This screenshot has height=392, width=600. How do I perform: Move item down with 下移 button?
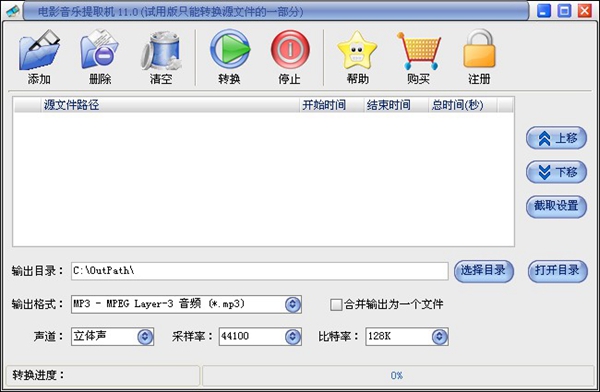(x=556, y=172)
